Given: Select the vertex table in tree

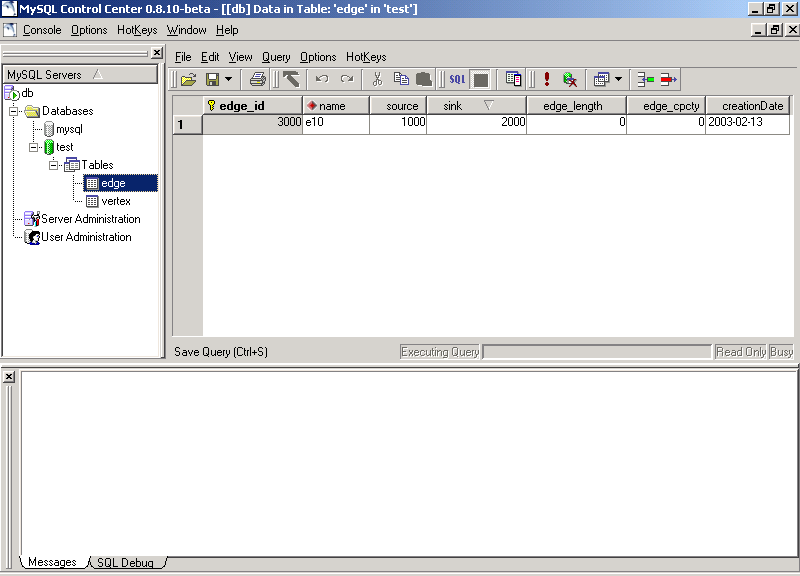Looking at the screenshot, I should click(x=109, y=201).
